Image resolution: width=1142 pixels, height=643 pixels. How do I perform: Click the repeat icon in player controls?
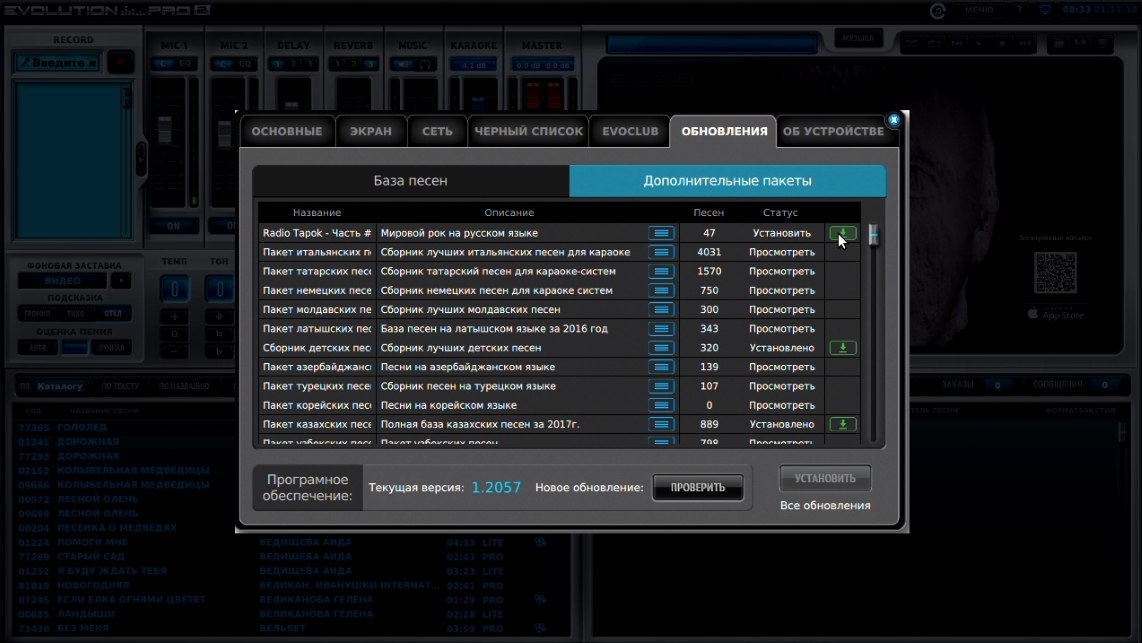934,44
